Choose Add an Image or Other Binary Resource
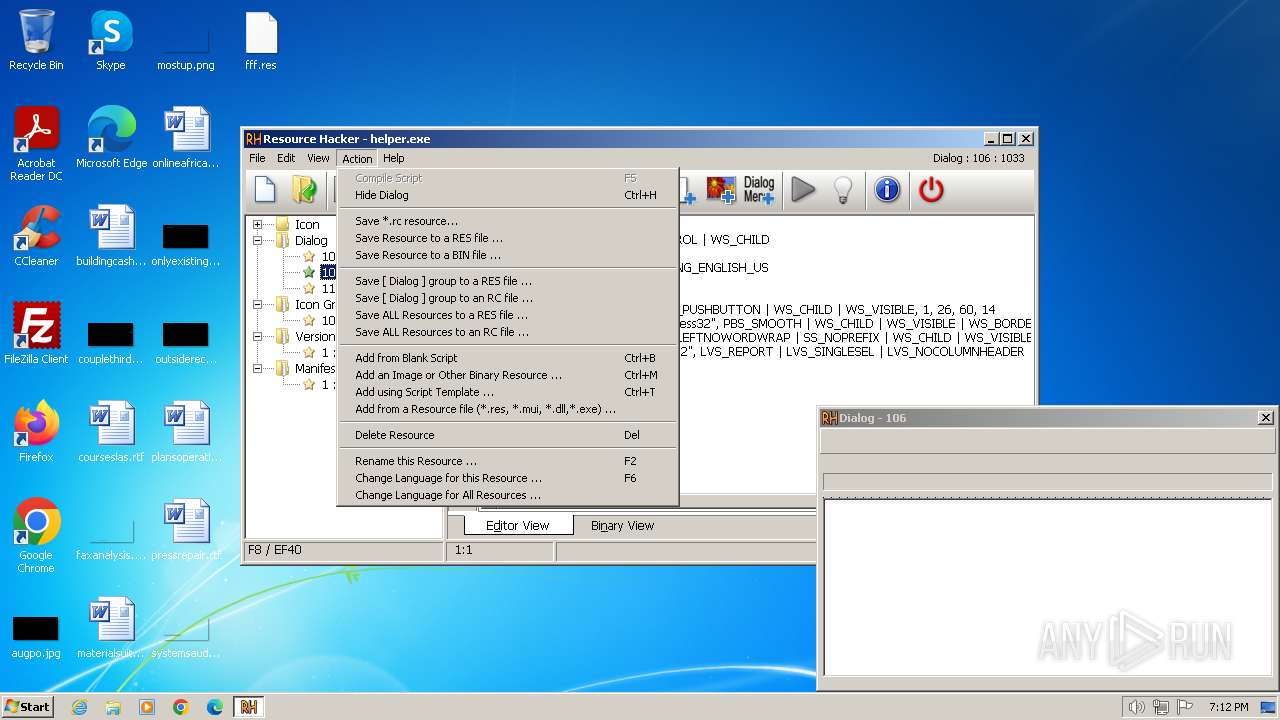The image size is (1280, 720). point(508,375)
